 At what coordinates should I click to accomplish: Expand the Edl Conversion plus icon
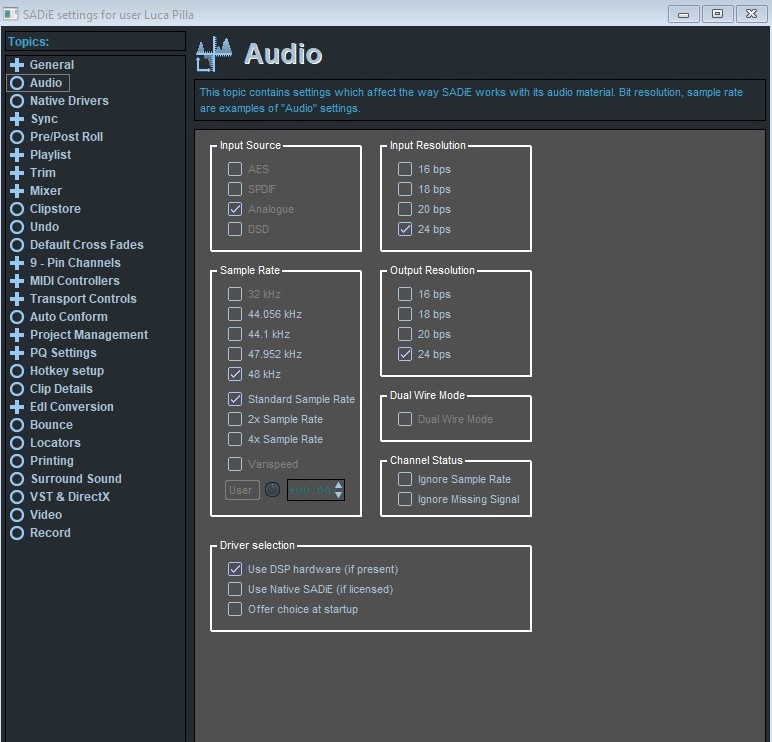tap(17, 407)
